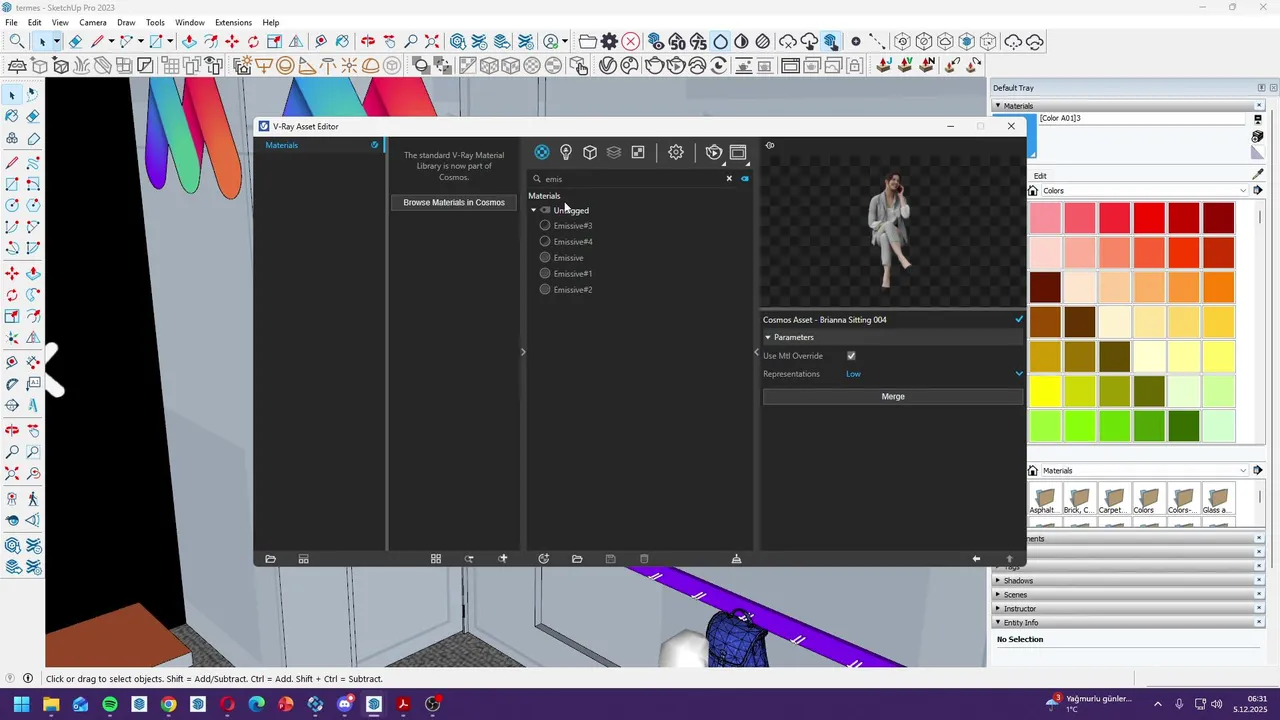This screenshot has width=1280, height=720.
Task: Select the Emissive#3 material radio icon
Action: 545,226
